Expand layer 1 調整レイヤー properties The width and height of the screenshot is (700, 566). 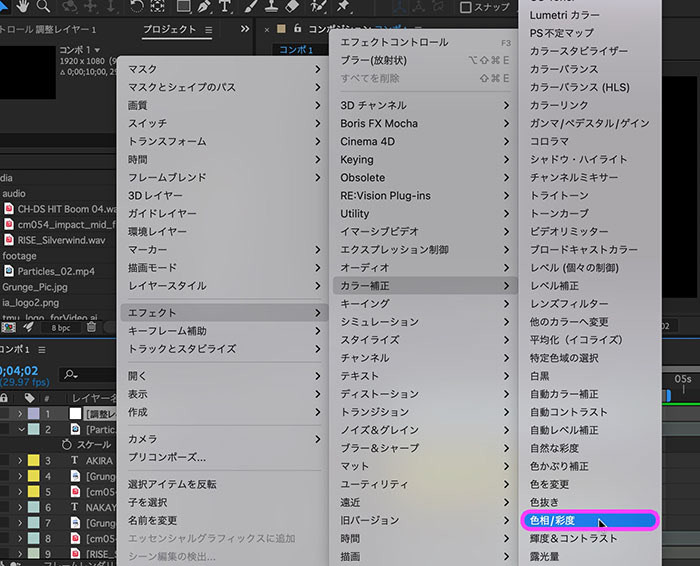click(20, 414)
